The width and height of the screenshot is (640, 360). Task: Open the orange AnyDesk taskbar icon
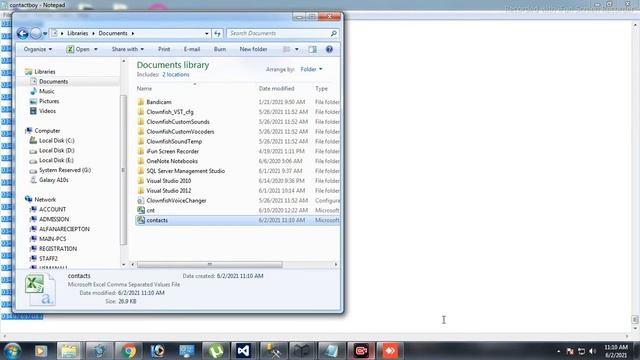tap(390, 351)
